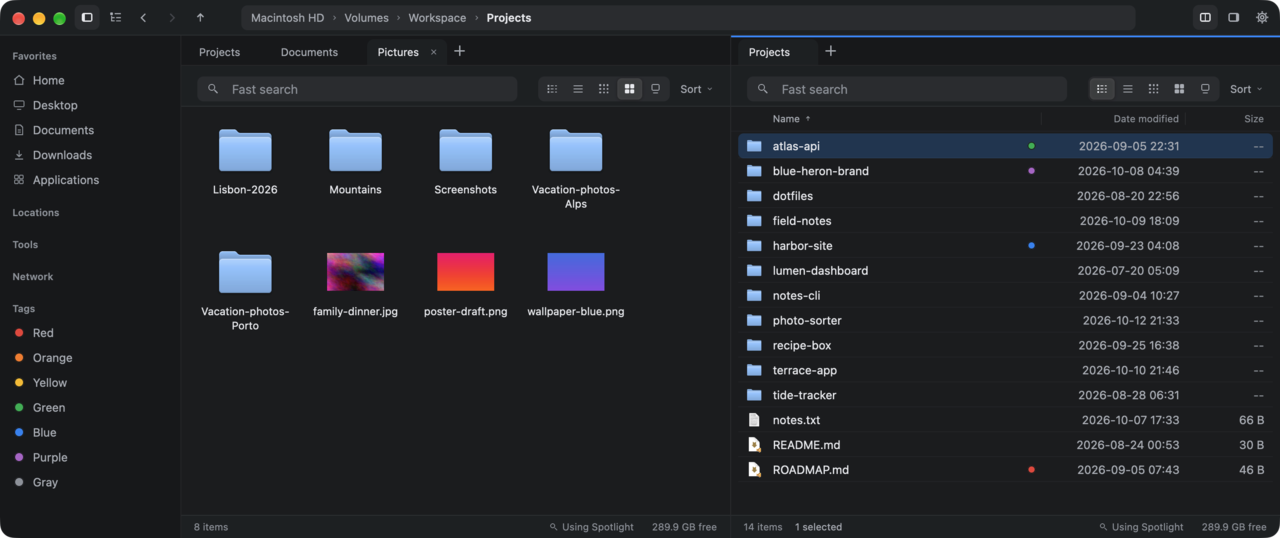Go forward with the right arrow
Image resolution: width=1280 pixels, height=538 pixels.
coord(172,18)
